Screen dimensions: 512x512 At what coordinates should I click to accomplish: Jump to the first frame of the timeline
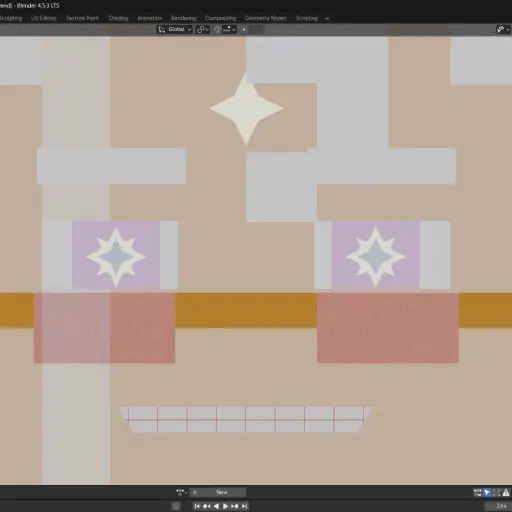[x=197, y=506]
